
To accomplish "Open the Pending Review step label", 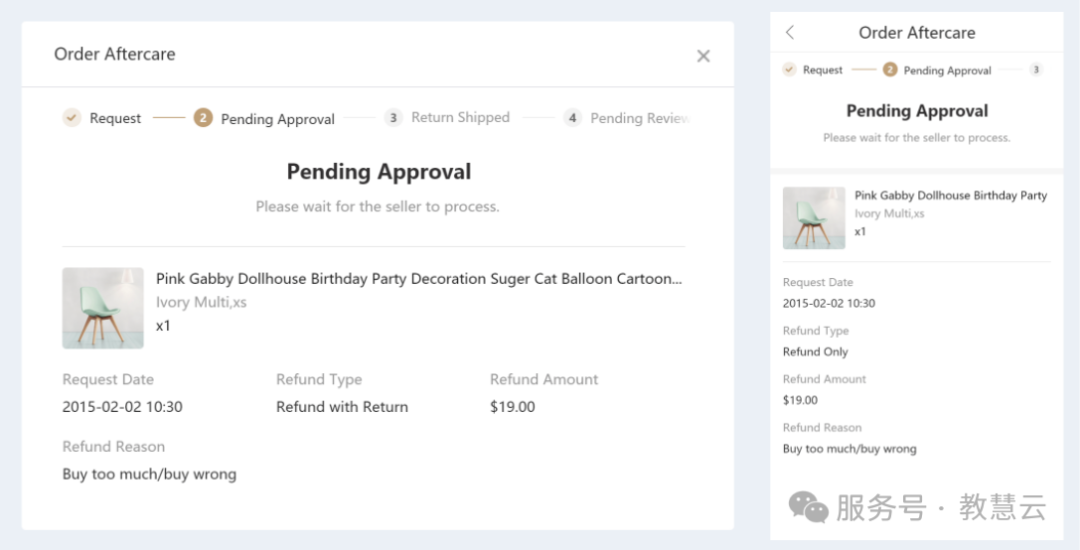I will coord(639,118).
